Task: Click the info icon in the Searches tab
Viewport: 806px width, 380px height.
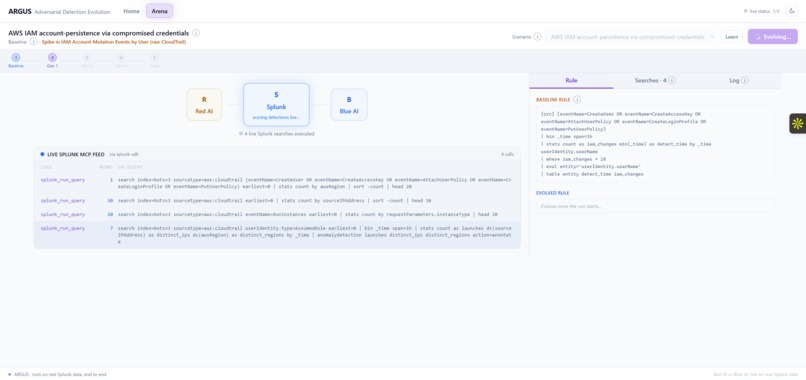Action: 672,80
